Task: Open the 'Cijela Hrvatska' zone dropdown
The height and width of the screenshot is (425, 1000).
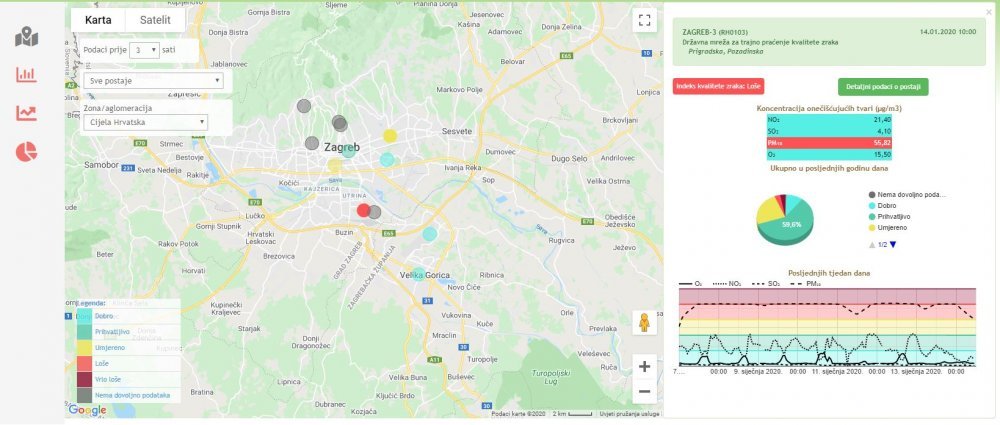Action: (x=145, y=122)
